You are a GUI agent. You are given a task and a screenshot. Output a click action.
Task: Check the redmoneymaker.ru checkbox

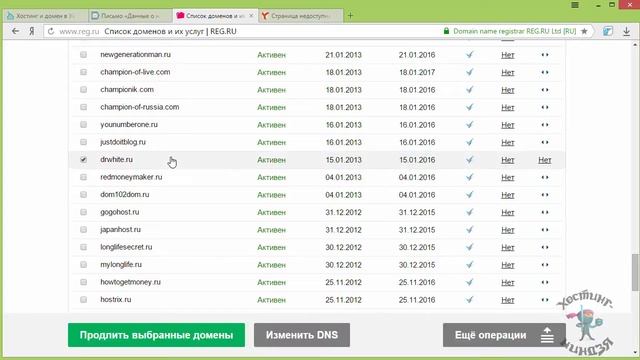83,177
